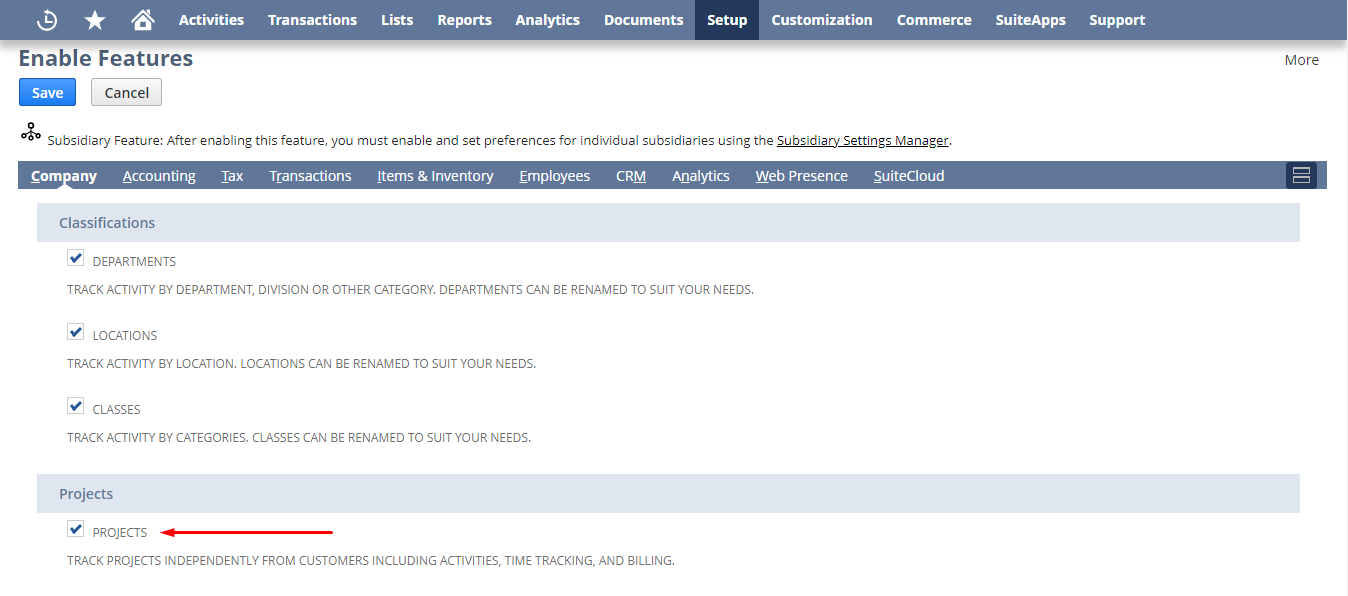Switch to the Accounting subtab
1348x596 pixels.
pyautogui.click(x=159, y=175)
